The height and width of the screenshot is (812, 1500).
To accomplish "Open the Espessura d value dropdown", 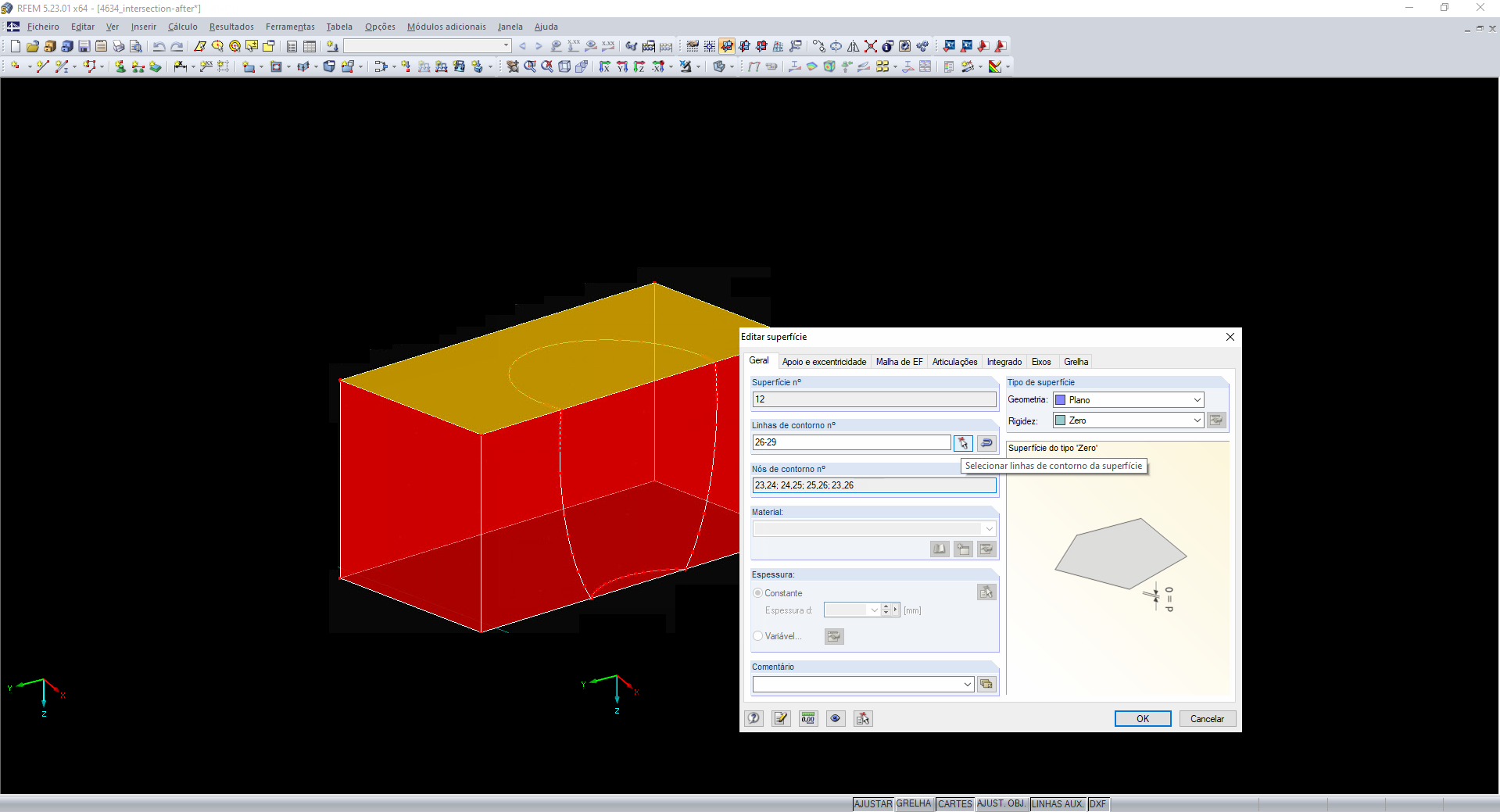I will (874, 610).
